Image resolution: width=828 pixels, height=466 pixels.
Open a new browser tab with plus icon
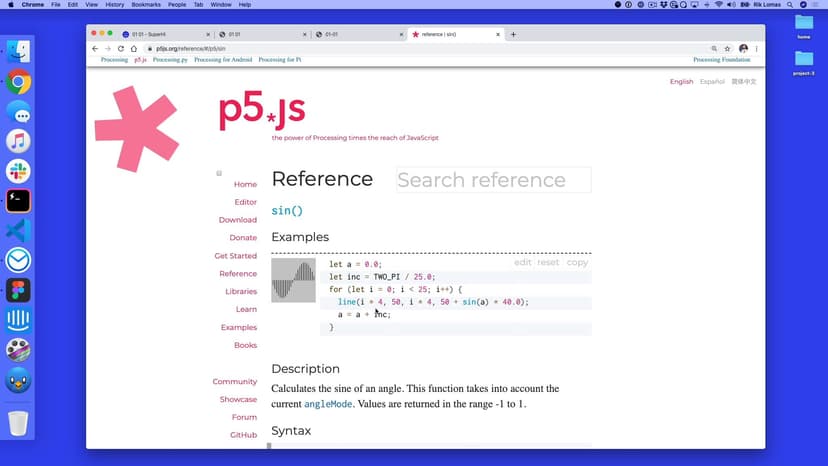(x=513, y=34)
